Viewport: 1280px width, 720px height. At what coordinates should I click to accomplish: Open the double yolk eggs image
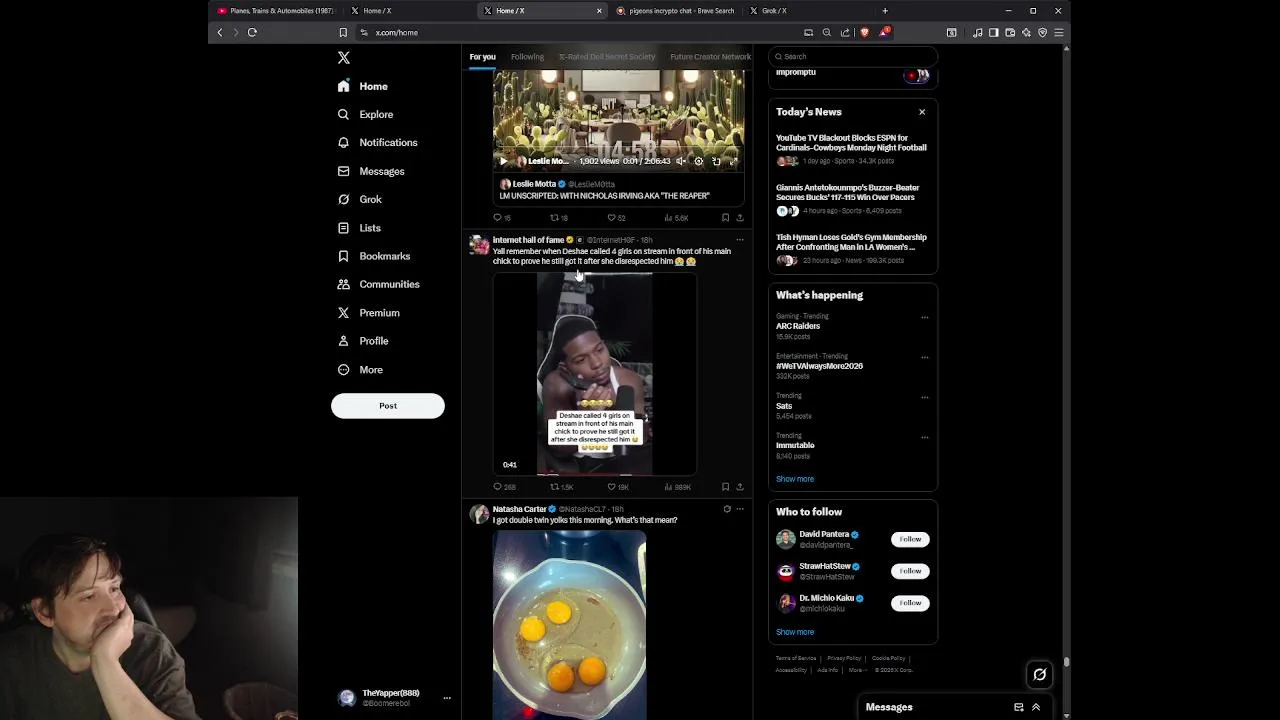tap(569, 625)
